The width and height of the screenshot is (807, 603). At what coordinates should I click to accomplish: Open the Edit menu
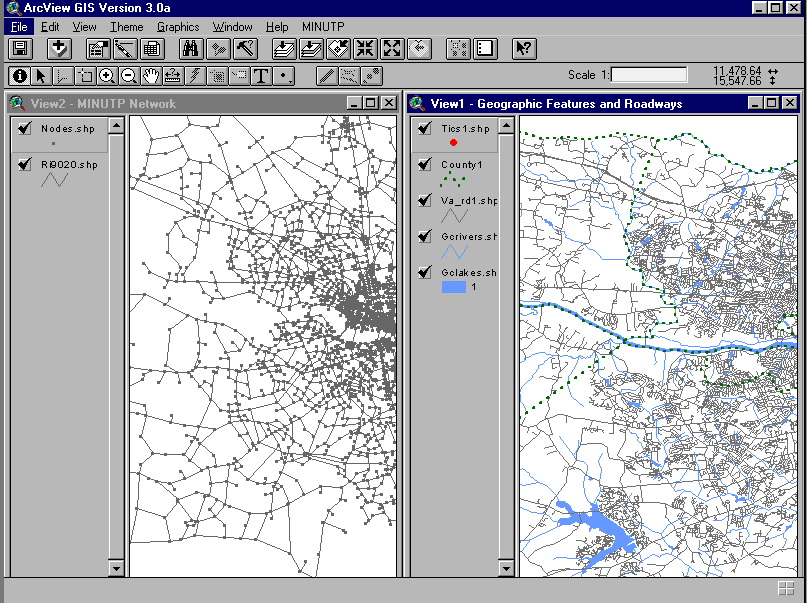[x=50, y=27]
